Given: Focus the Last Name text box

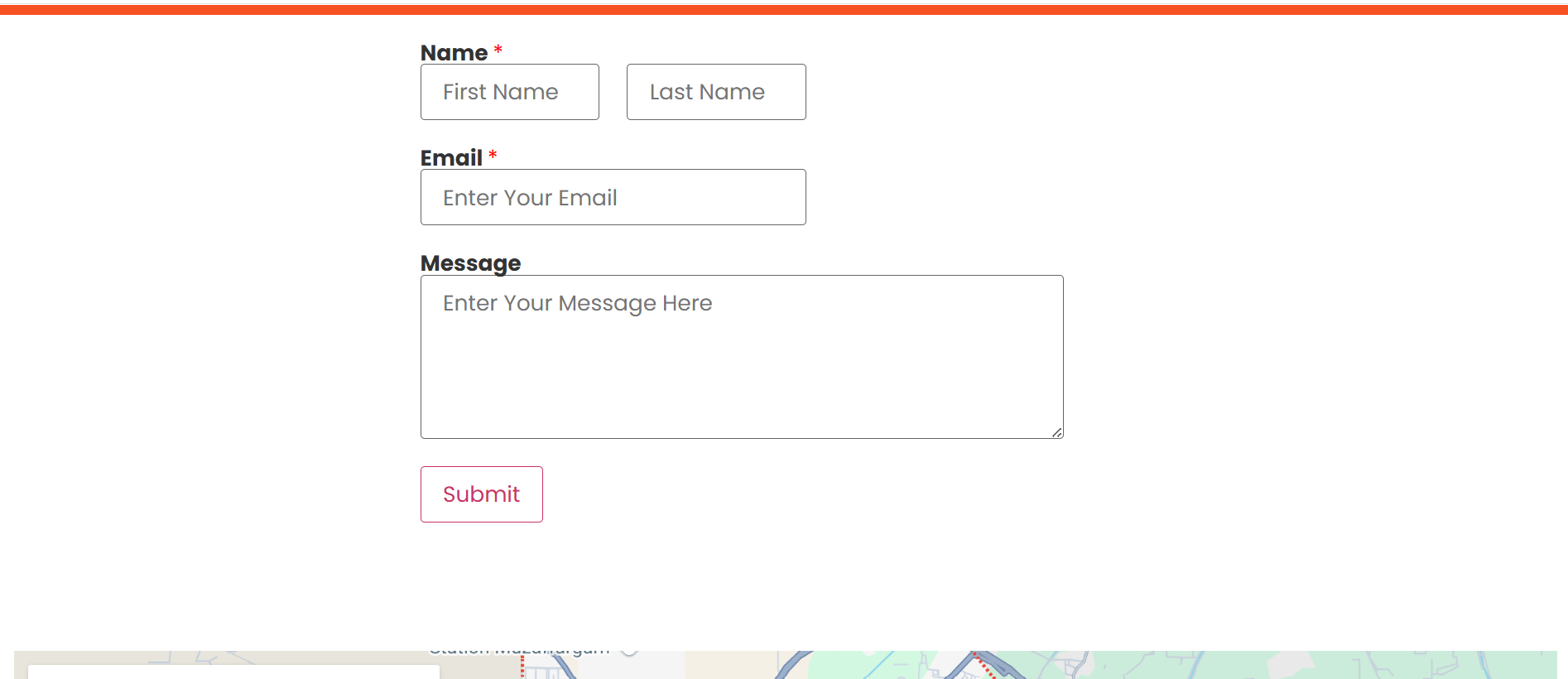Looking at the screenshot, I should pos(716,92).
